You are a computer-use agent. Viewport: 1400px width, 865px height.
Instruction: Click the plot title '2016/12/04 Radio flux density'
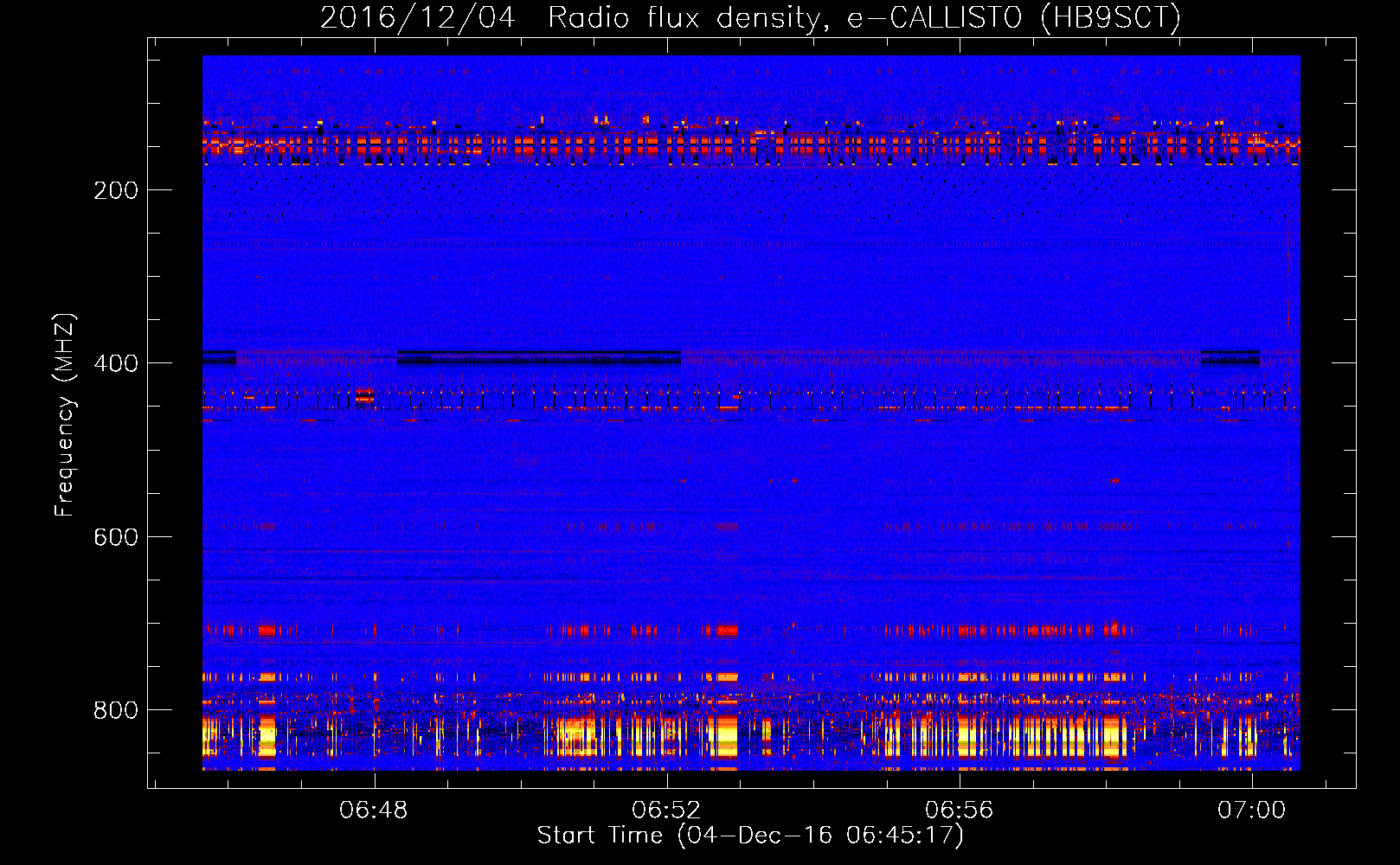click(x=751, y=18)
